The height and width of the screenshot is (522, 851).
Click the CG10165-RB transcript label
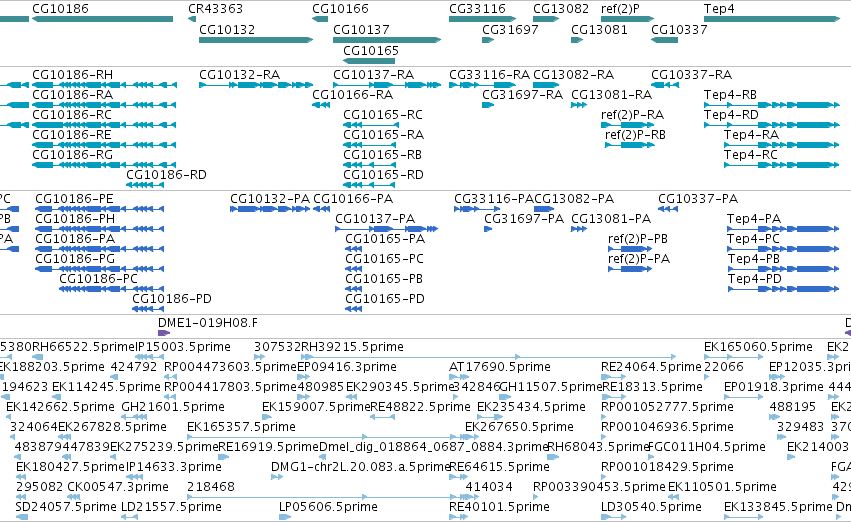click(382, 155)
